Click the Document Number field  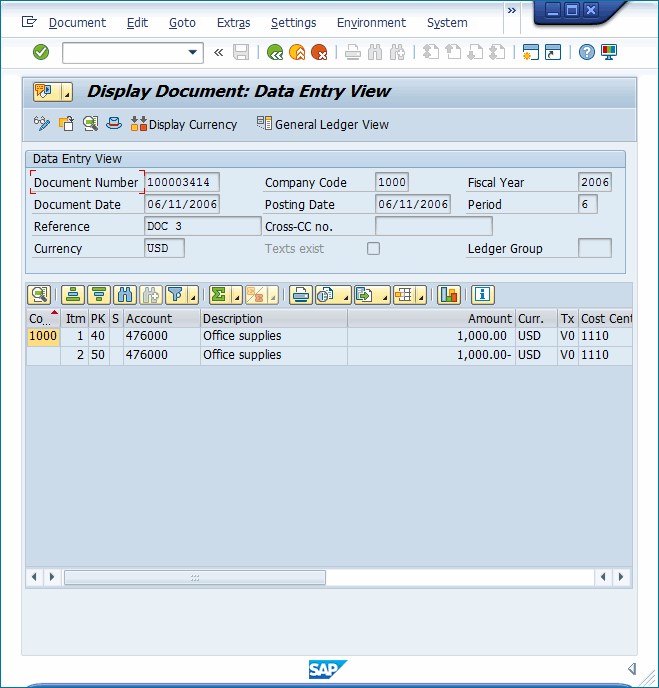pos(182,182)
